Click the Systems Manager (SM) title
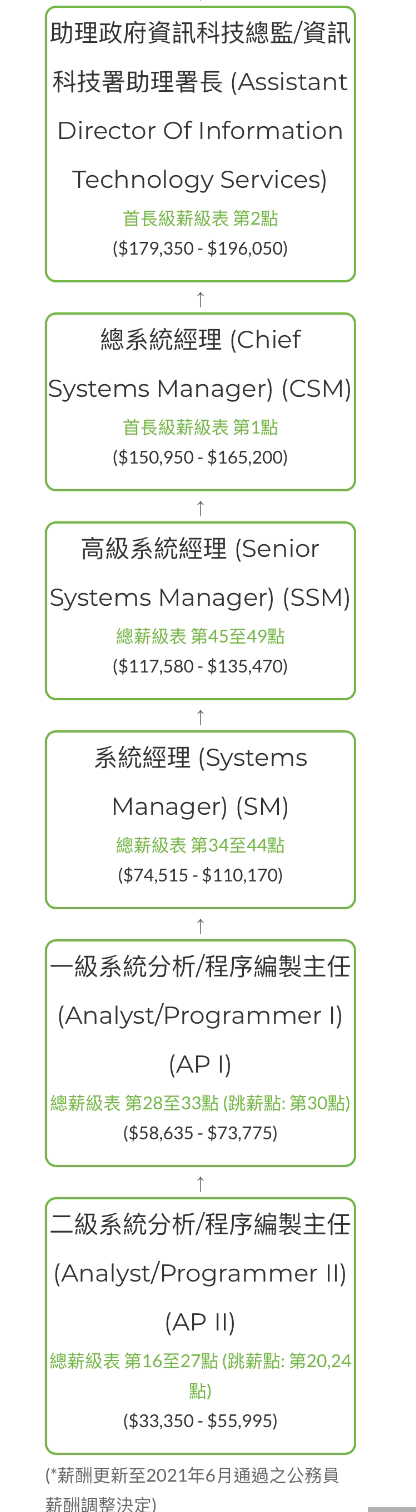Screen dimensions: 416x1512 click(200, 782)
